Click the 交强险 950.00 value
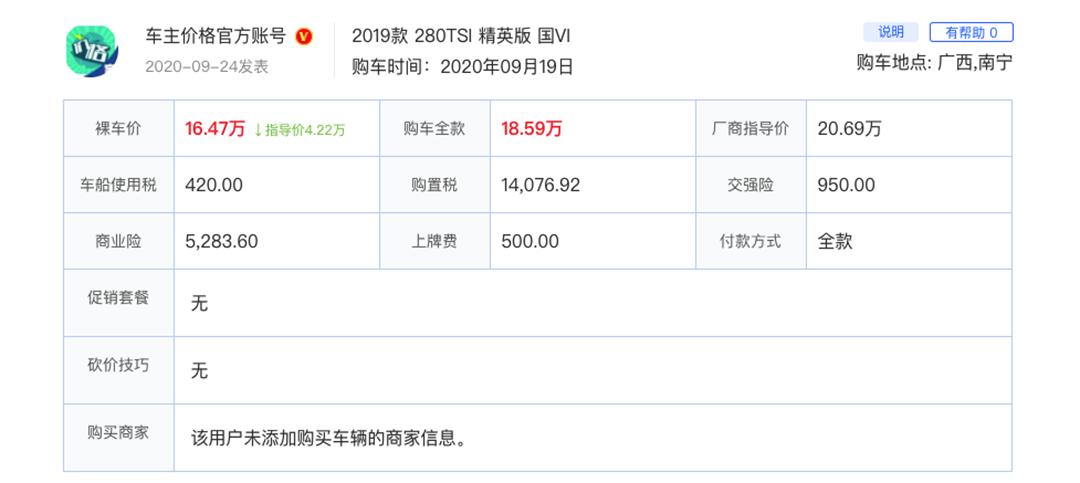This screenshot has width=1080, height=483. tap(846, 185)
